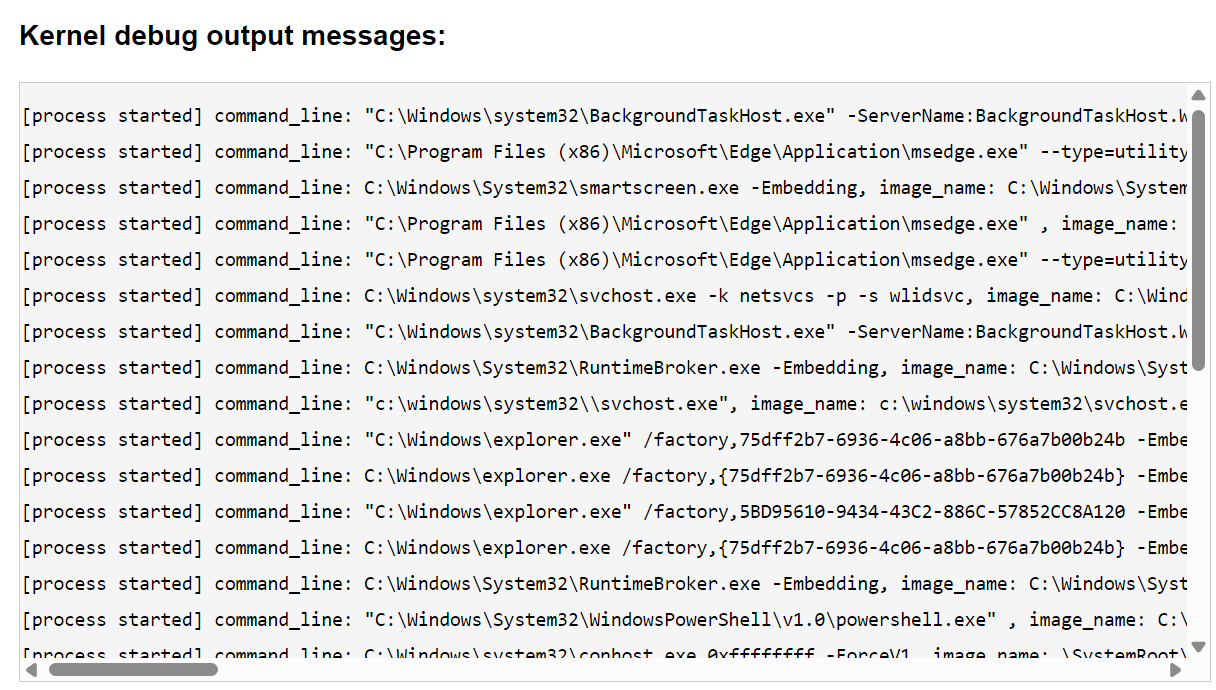Click the vertical scrollbar up arrow

(x=1198, y=96)
